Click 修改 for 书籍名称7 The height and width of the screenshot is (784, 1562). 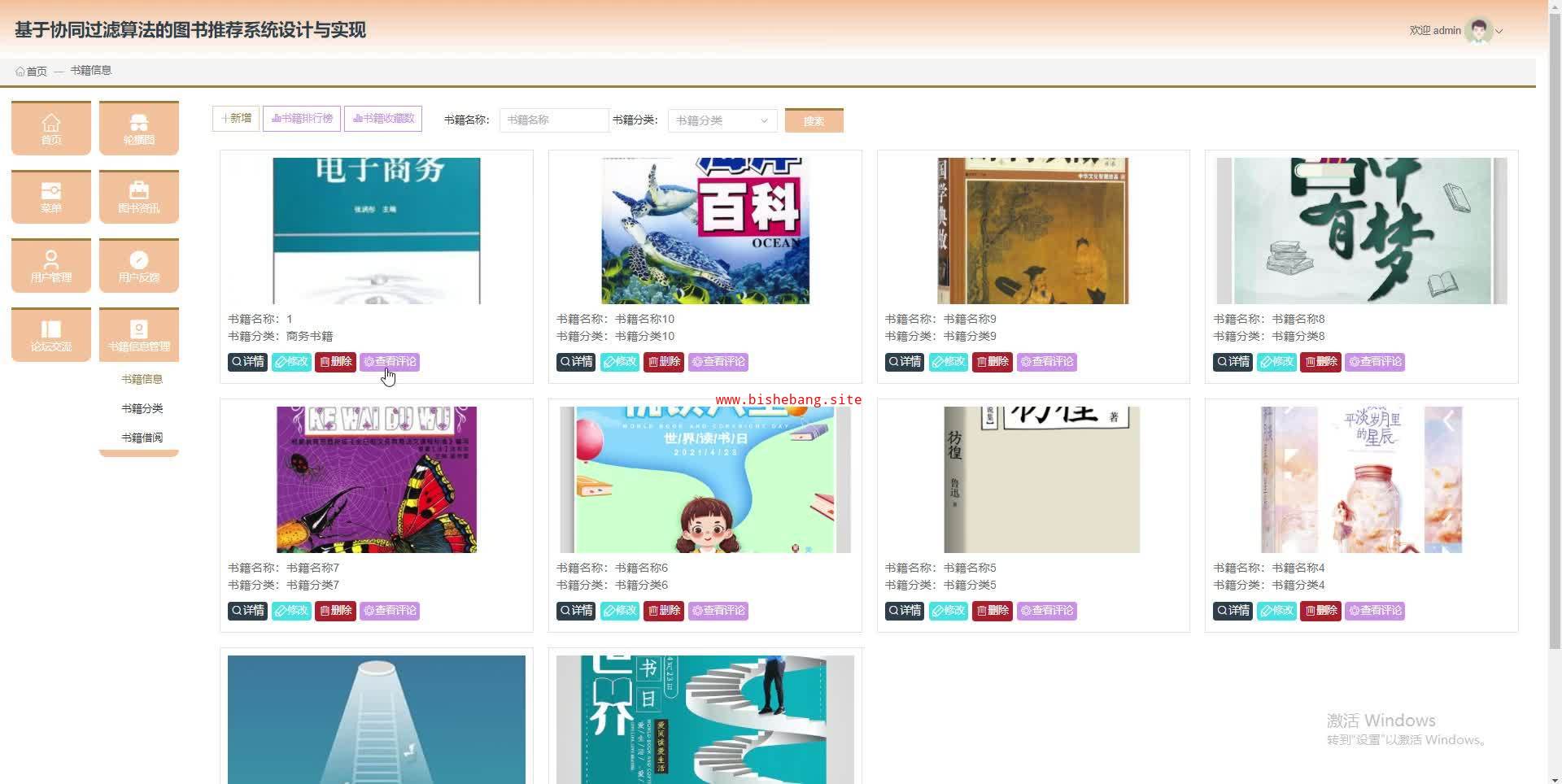291,611
